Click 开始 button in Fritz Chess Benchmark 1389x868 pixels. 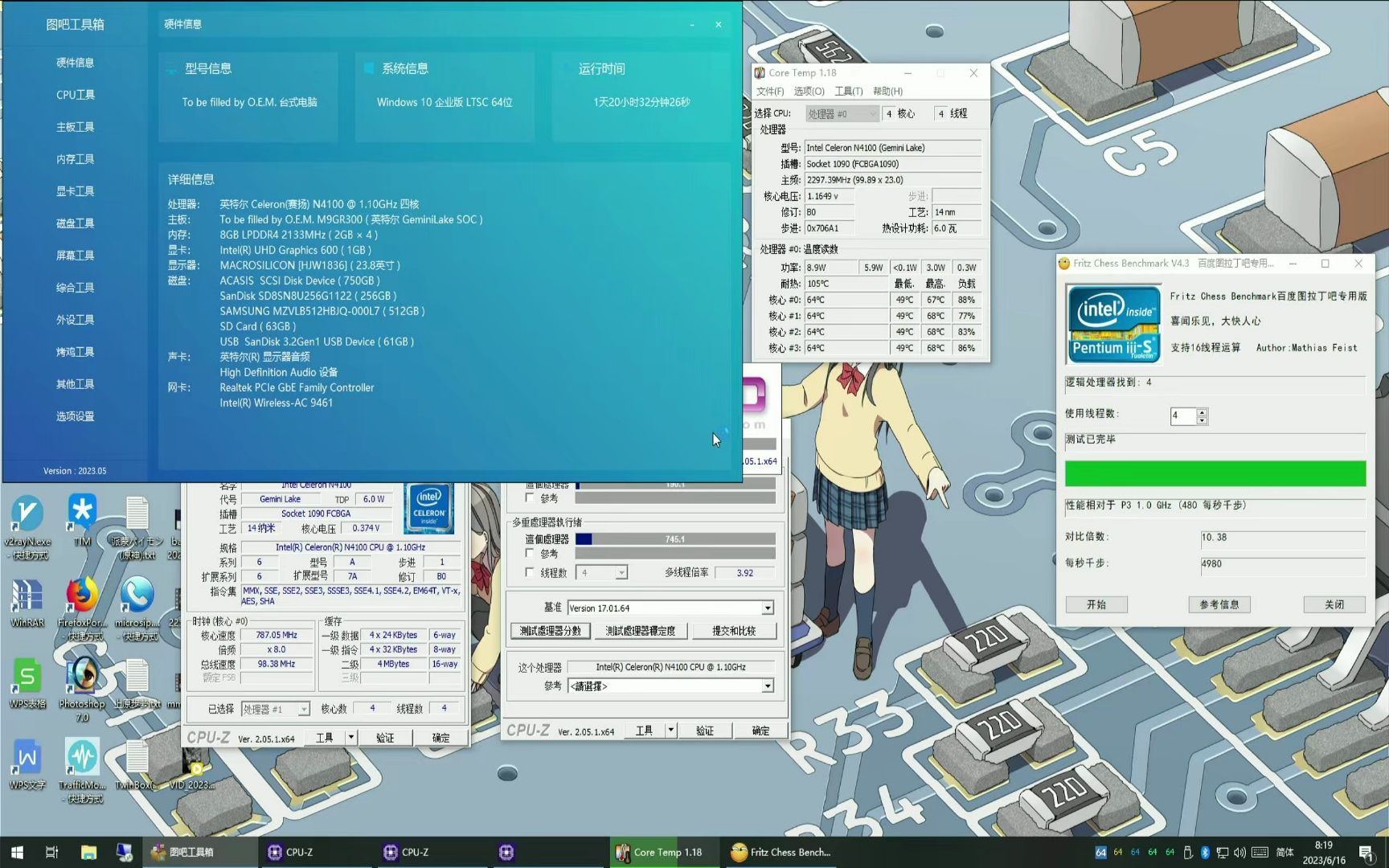click(1096, 604)
